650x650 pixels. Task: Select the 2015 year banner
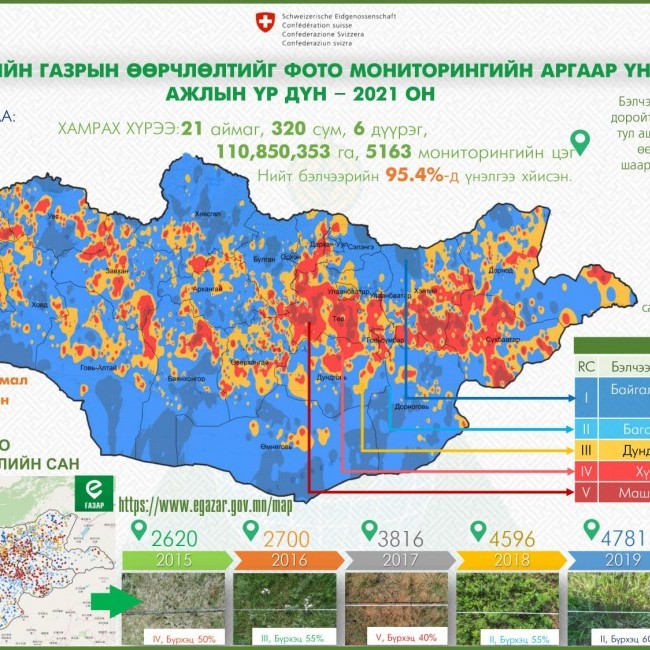pos(177,560)
